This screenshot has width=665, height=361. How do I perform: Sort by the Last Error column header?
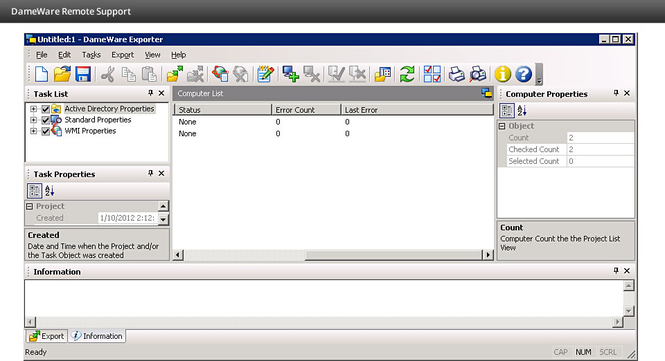417,110
